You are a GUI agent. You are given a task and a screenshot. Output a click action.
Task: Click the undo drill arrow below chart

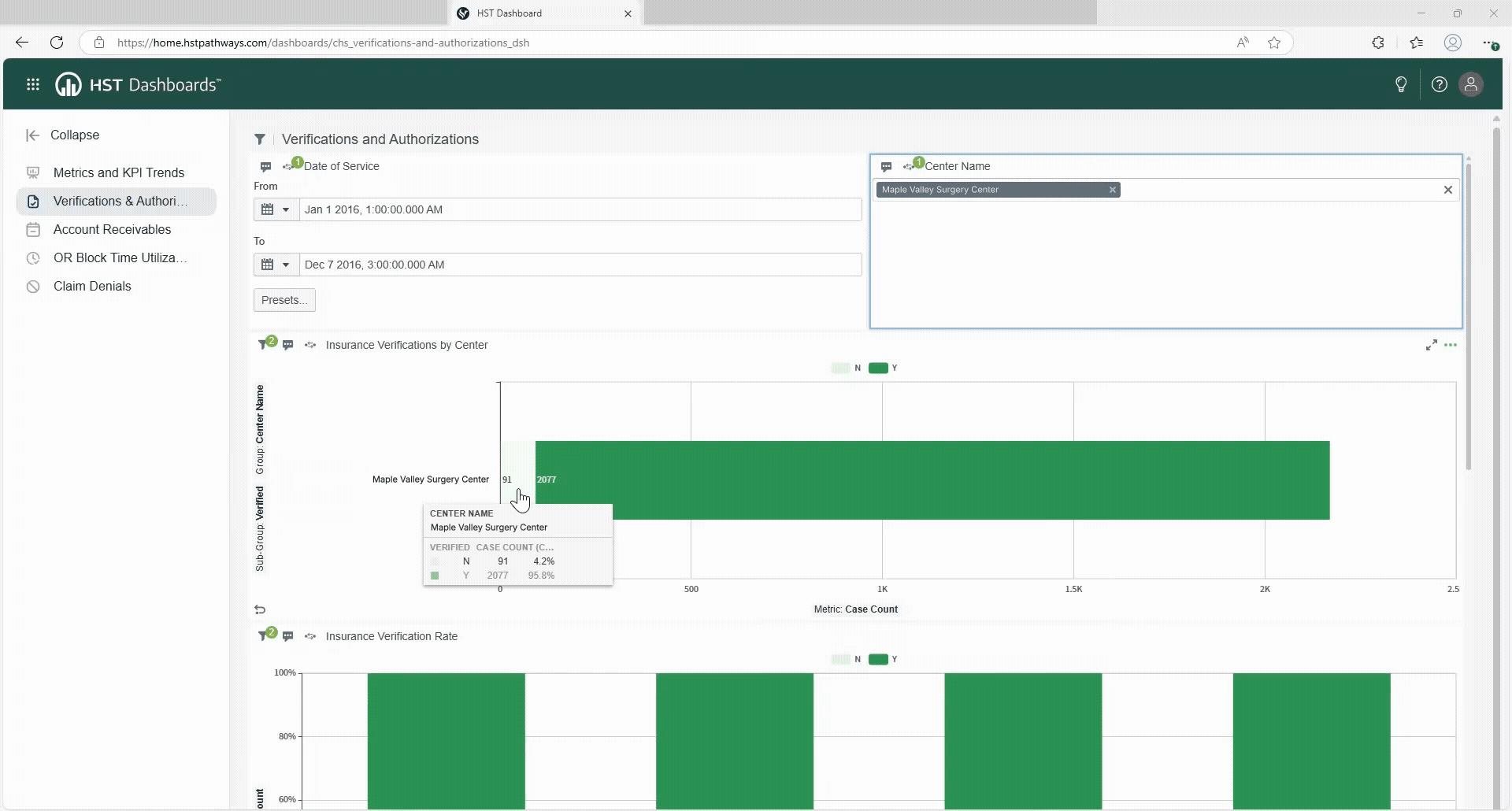pyautogui.click(x=260, y=609)
